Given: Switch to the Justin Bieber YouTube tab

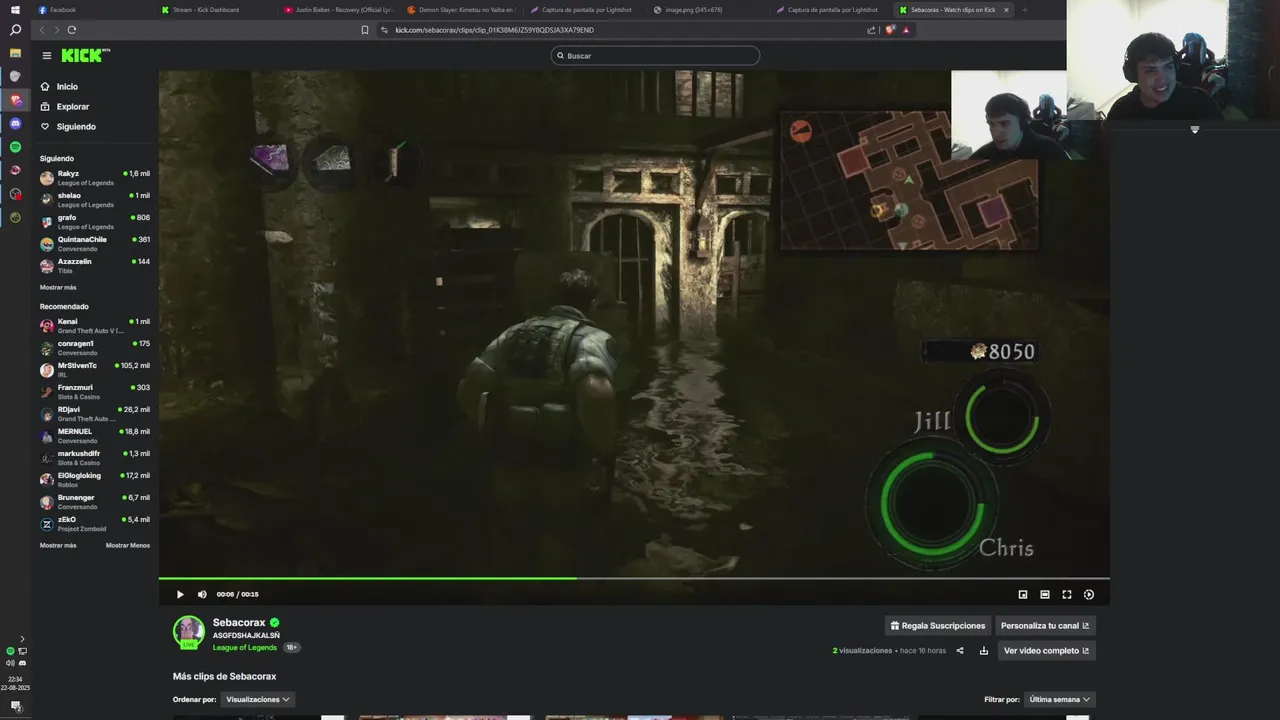Looking at the screenshot, I should [338, 10].
